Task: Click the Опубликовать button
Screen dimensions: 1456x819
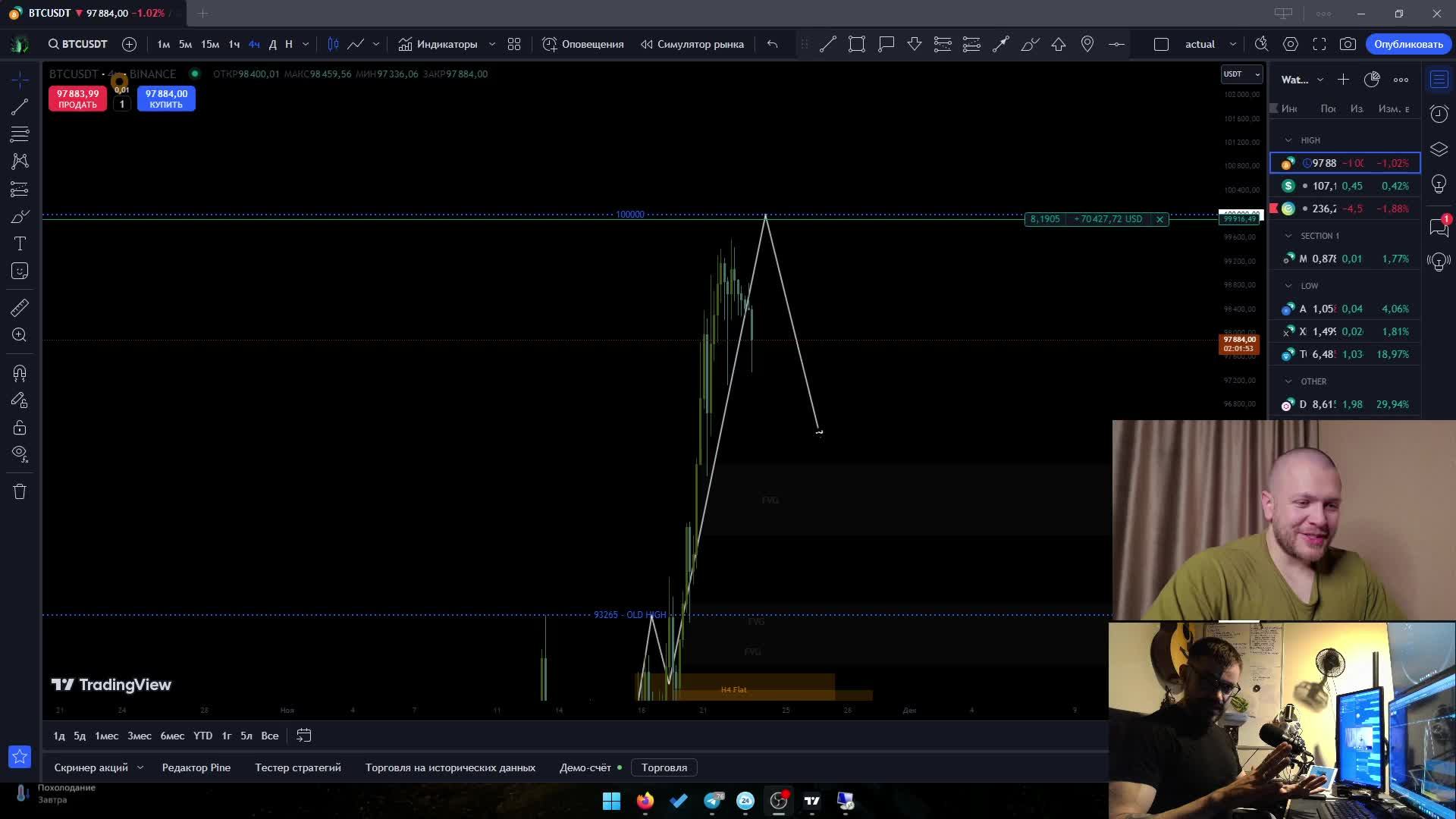Action: point(1408,44)
